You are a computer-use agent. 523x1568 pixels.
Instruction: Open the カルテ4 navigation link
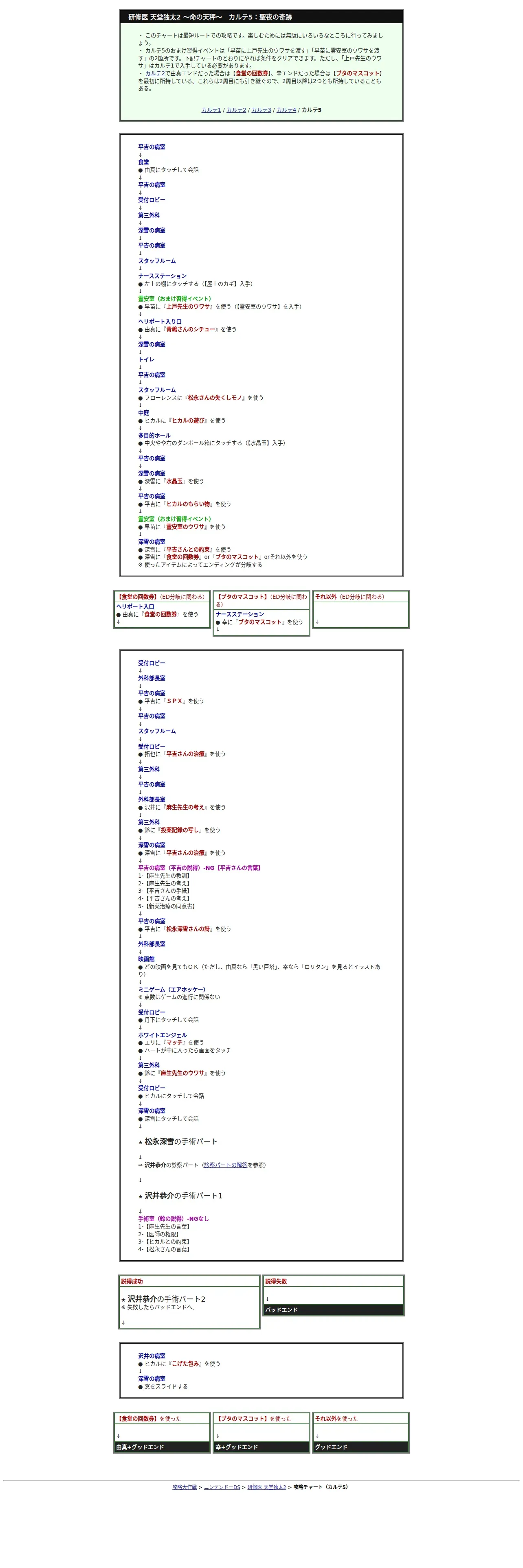point(286,110)
